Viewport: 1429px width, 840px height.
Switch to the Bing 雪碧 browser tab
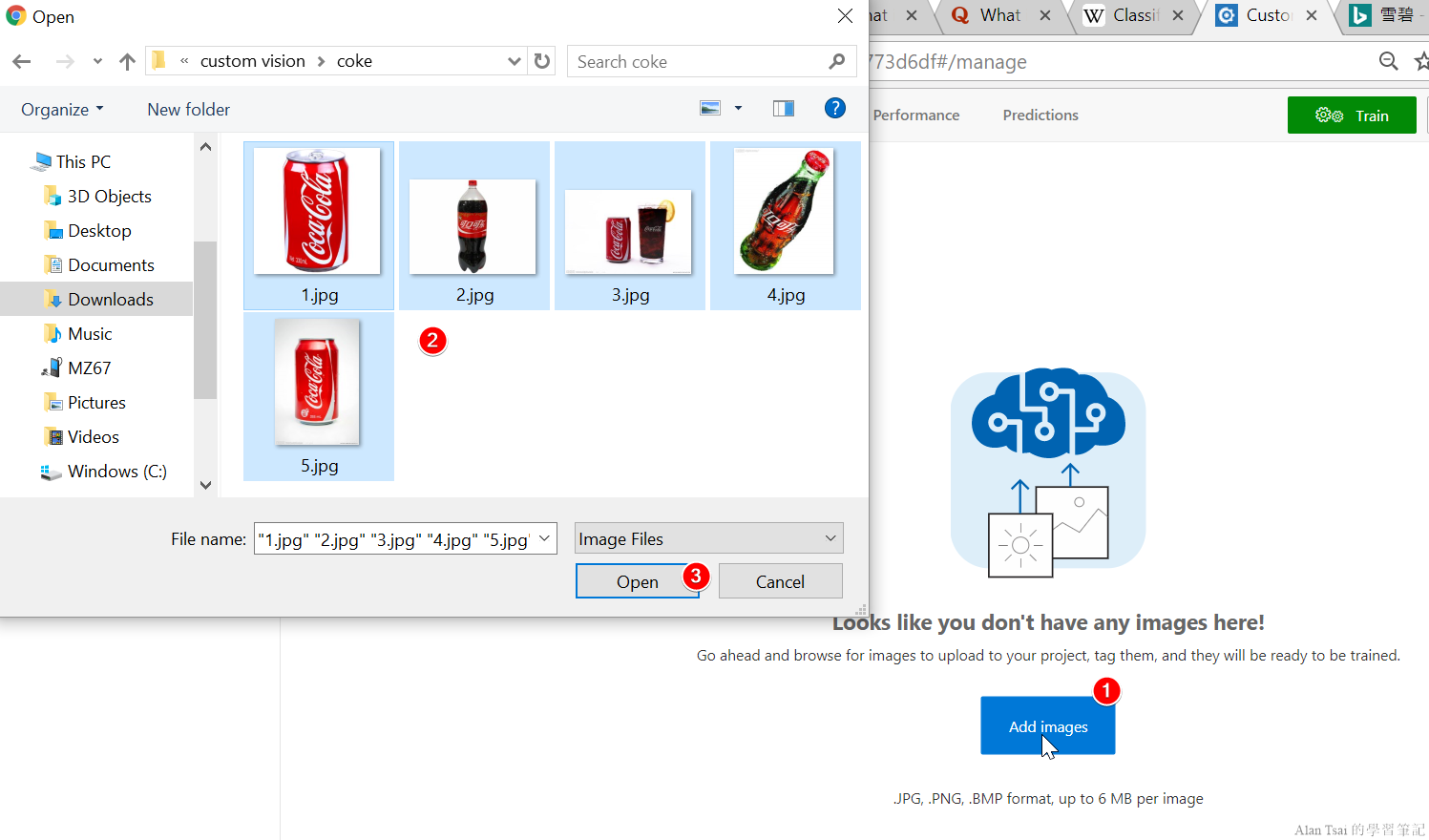click(1385, 15)
